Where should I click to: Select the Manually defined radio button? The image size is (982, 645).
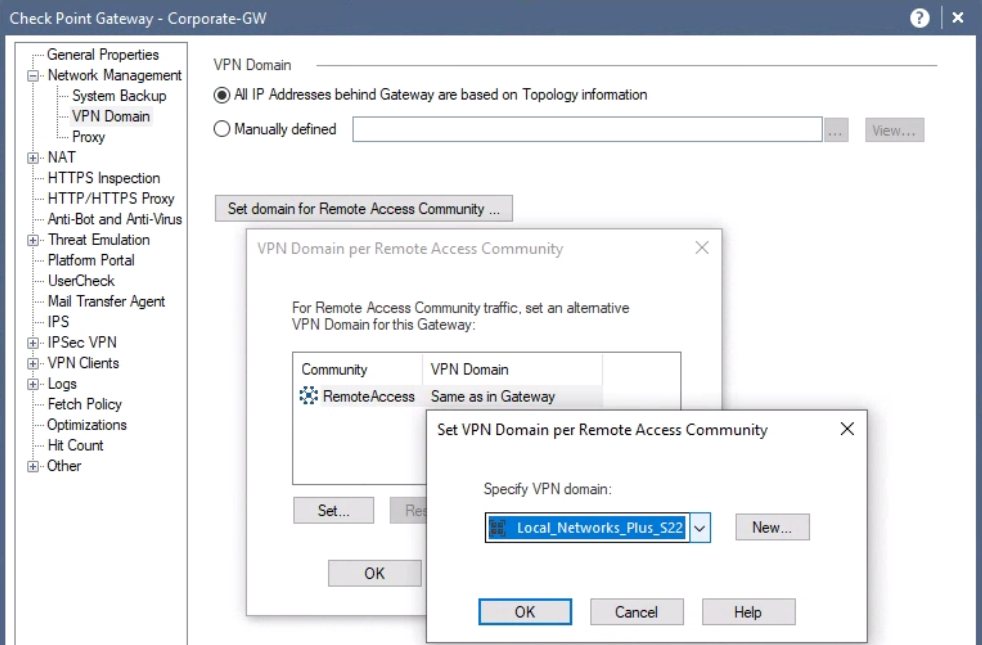(x=222, y=129)
